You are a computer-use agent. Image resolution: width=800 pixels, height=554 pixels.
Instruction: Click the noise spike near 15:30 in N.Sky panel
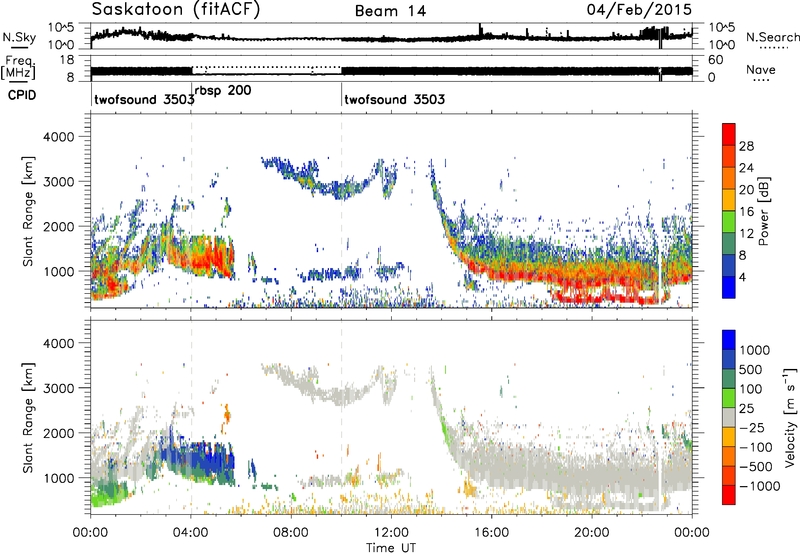click(x=480, y=31)
